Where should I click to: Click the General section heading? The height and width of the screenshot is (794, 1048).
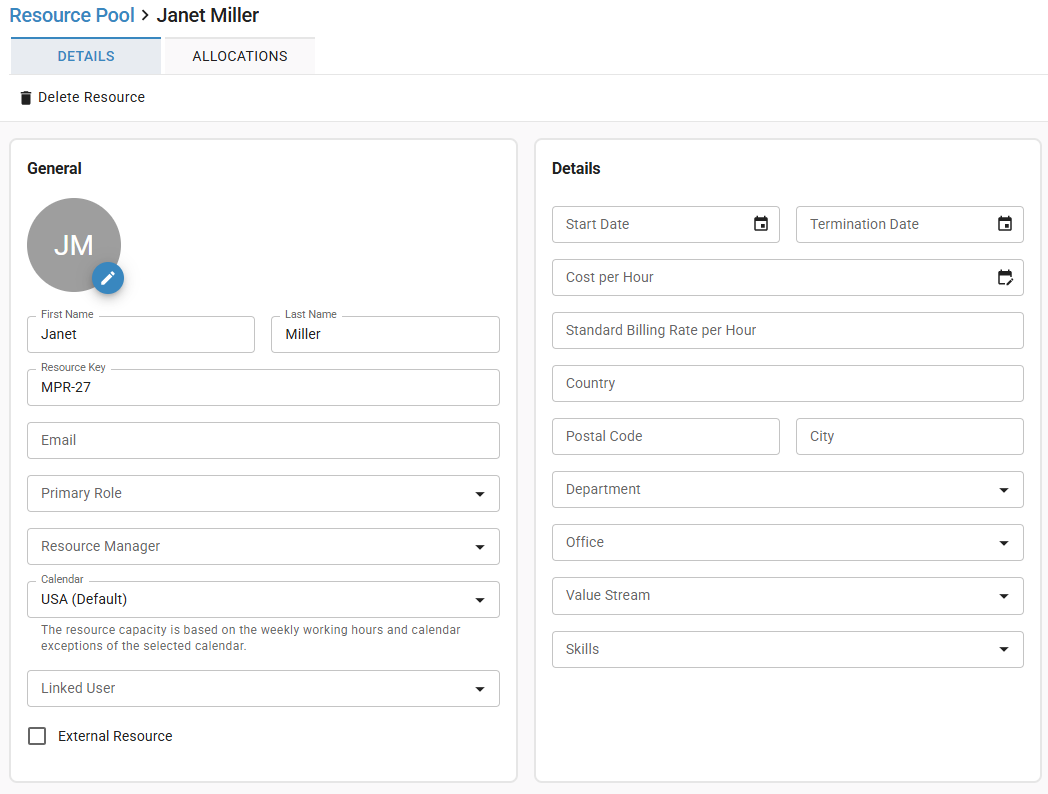click(x=54, y=168)
